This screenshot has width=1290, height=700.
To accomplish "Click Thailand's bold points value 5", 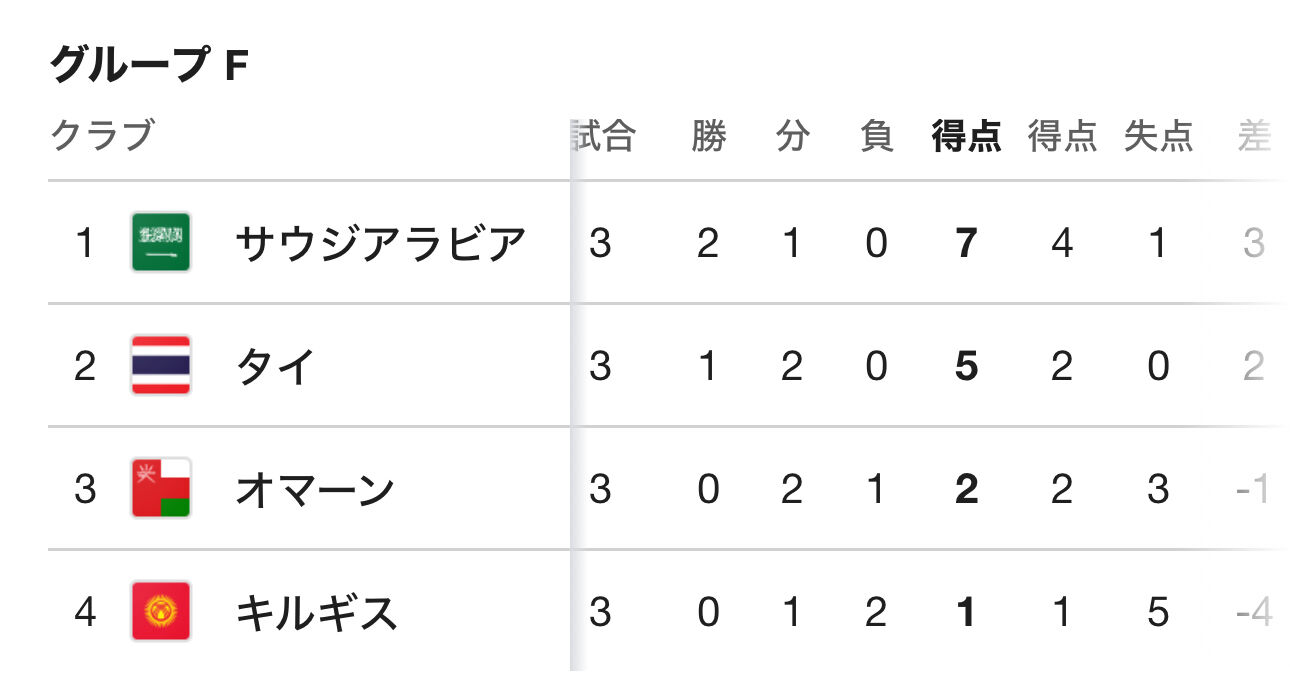I will [966, 366].
